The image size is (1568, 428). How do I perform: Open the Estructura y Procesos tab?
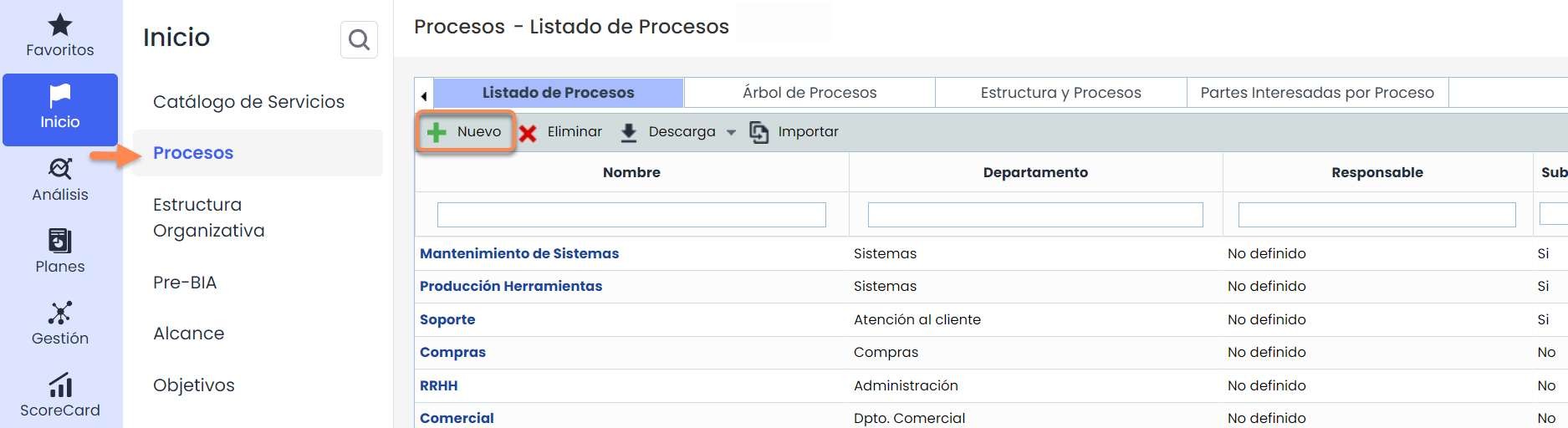[1060, 93]
